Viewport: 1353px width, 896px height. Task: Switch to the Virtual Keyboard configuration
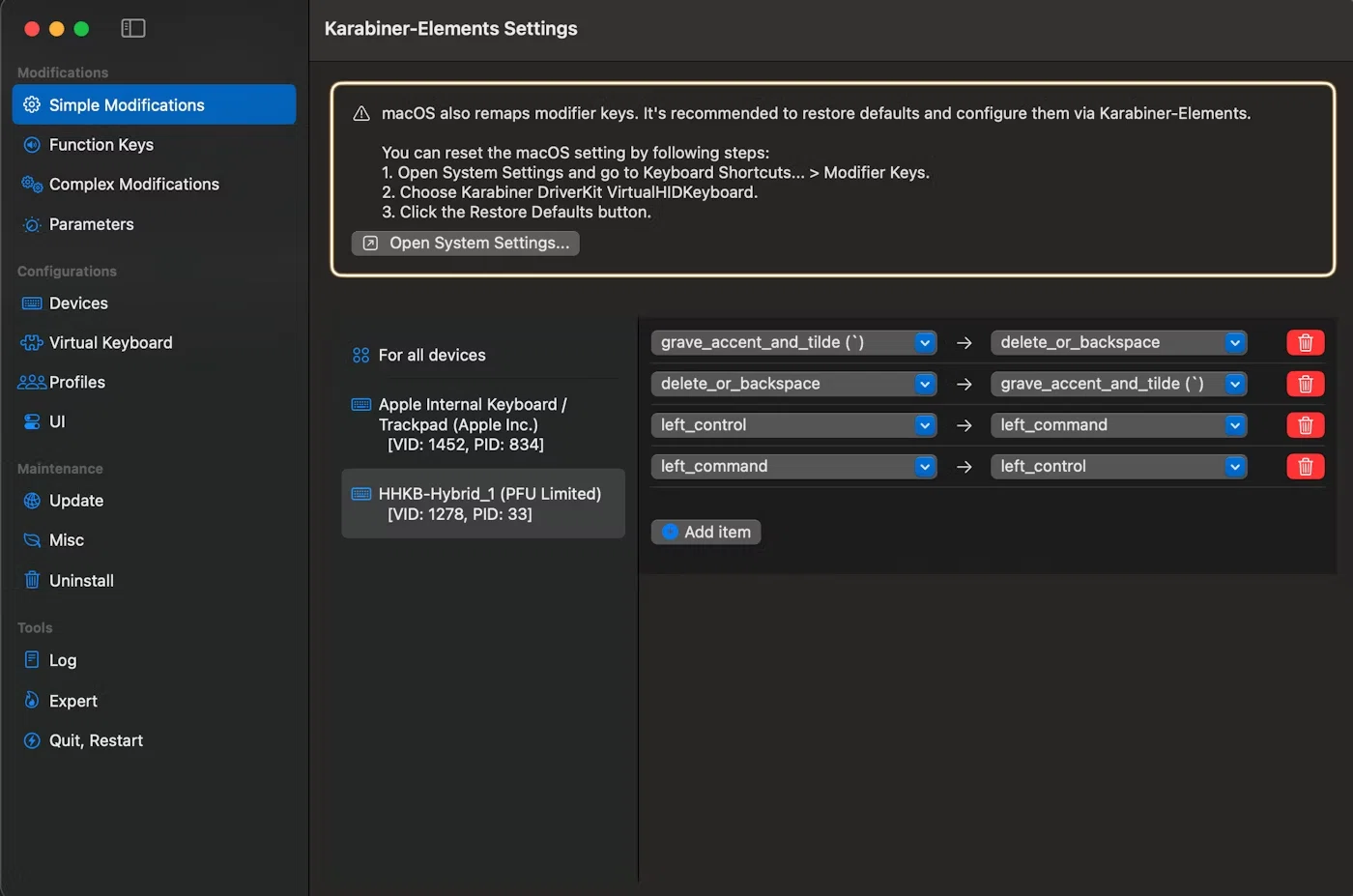tap(110, 343)
